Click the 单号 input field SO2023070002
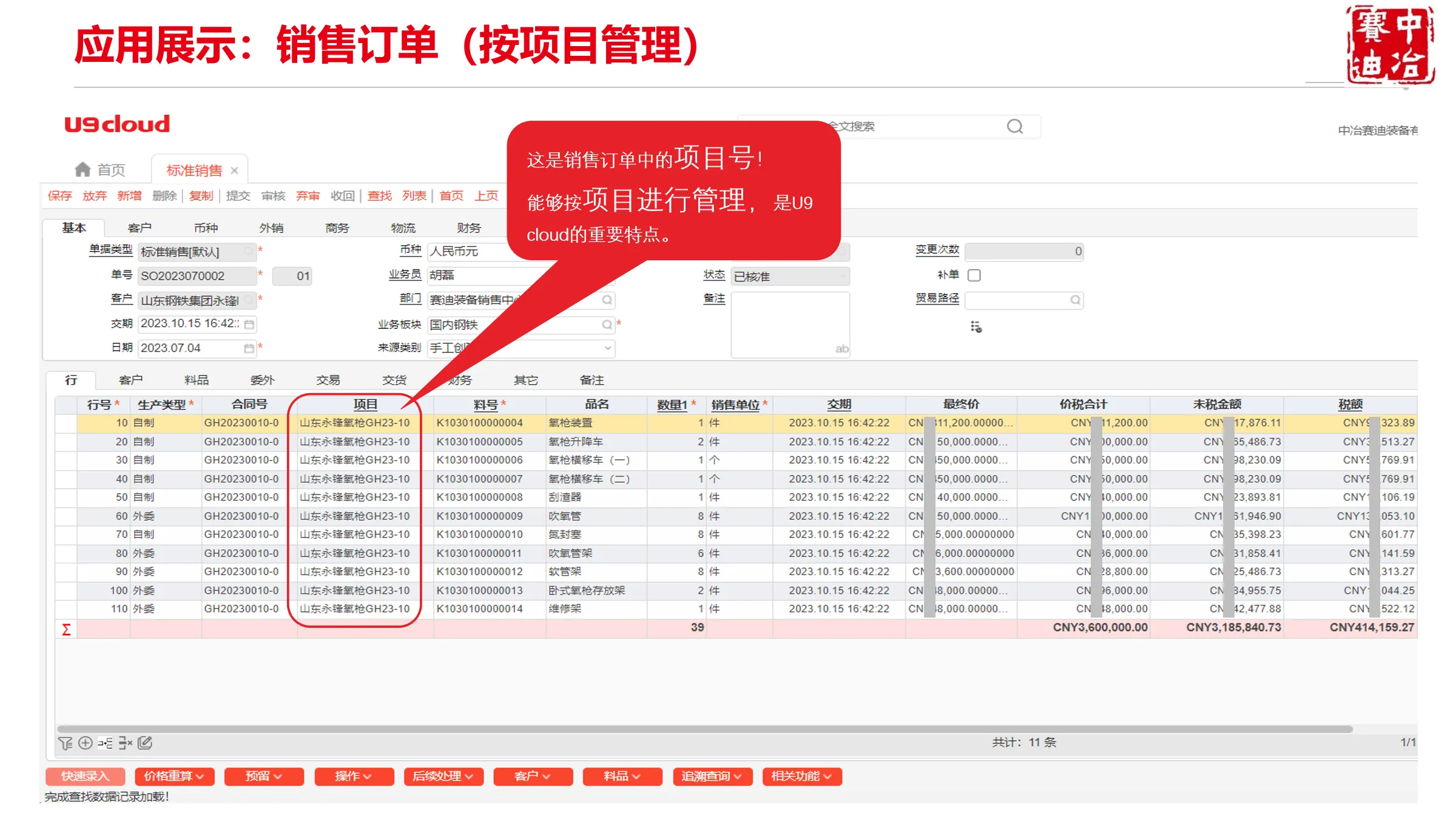 click(x=197, y=276)
